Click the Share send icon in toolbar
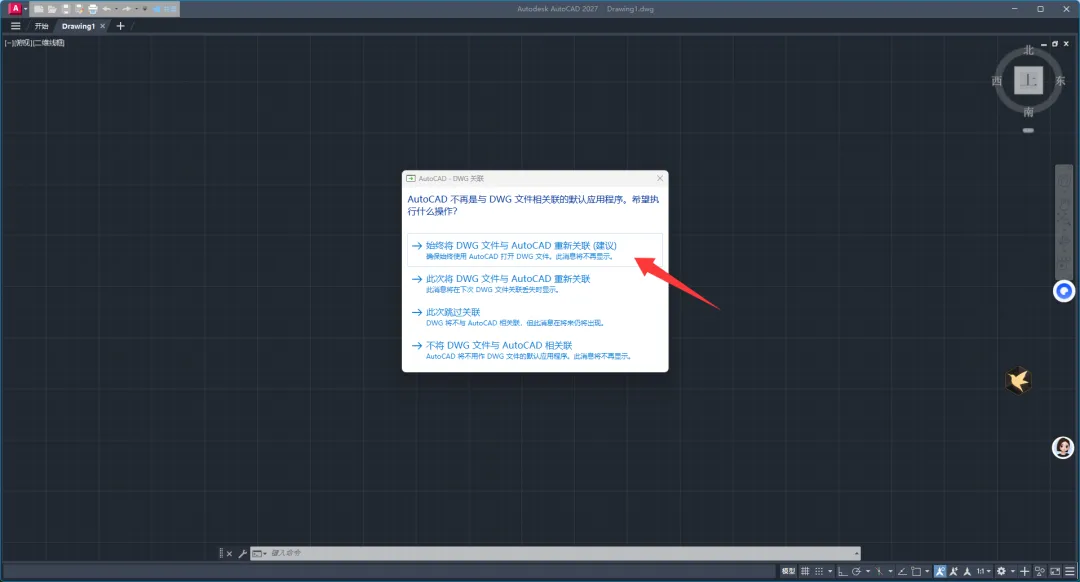This screenshot has height=582, width=1080. [156, 9]
